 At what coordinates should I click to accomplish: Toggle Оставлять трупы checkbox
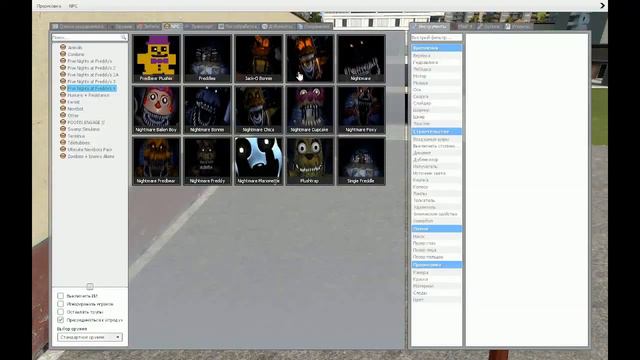60,312
